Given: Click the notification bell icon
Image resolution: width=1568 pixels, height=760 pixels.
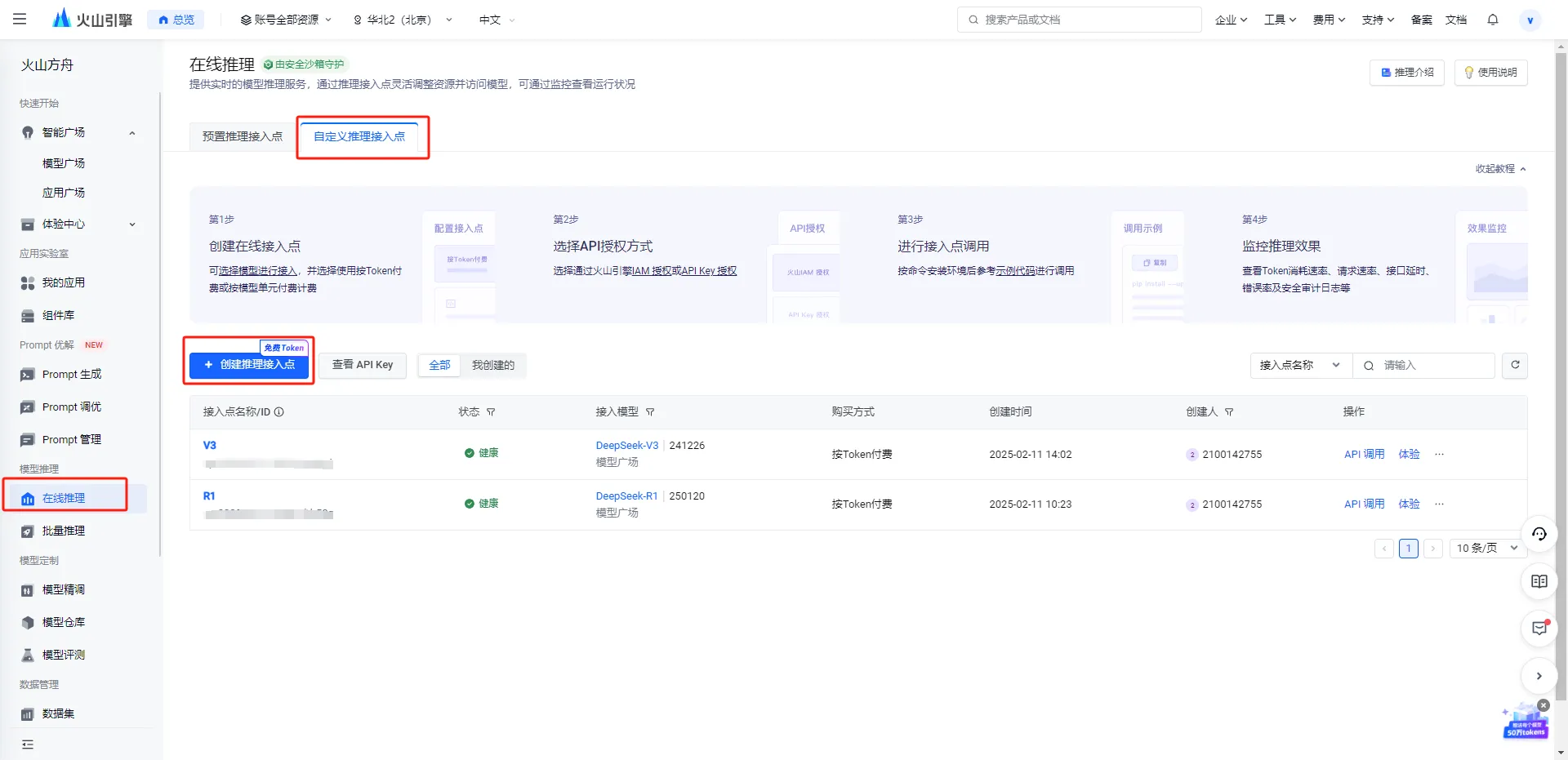Looking at the screenshot, I should 1492,20.
